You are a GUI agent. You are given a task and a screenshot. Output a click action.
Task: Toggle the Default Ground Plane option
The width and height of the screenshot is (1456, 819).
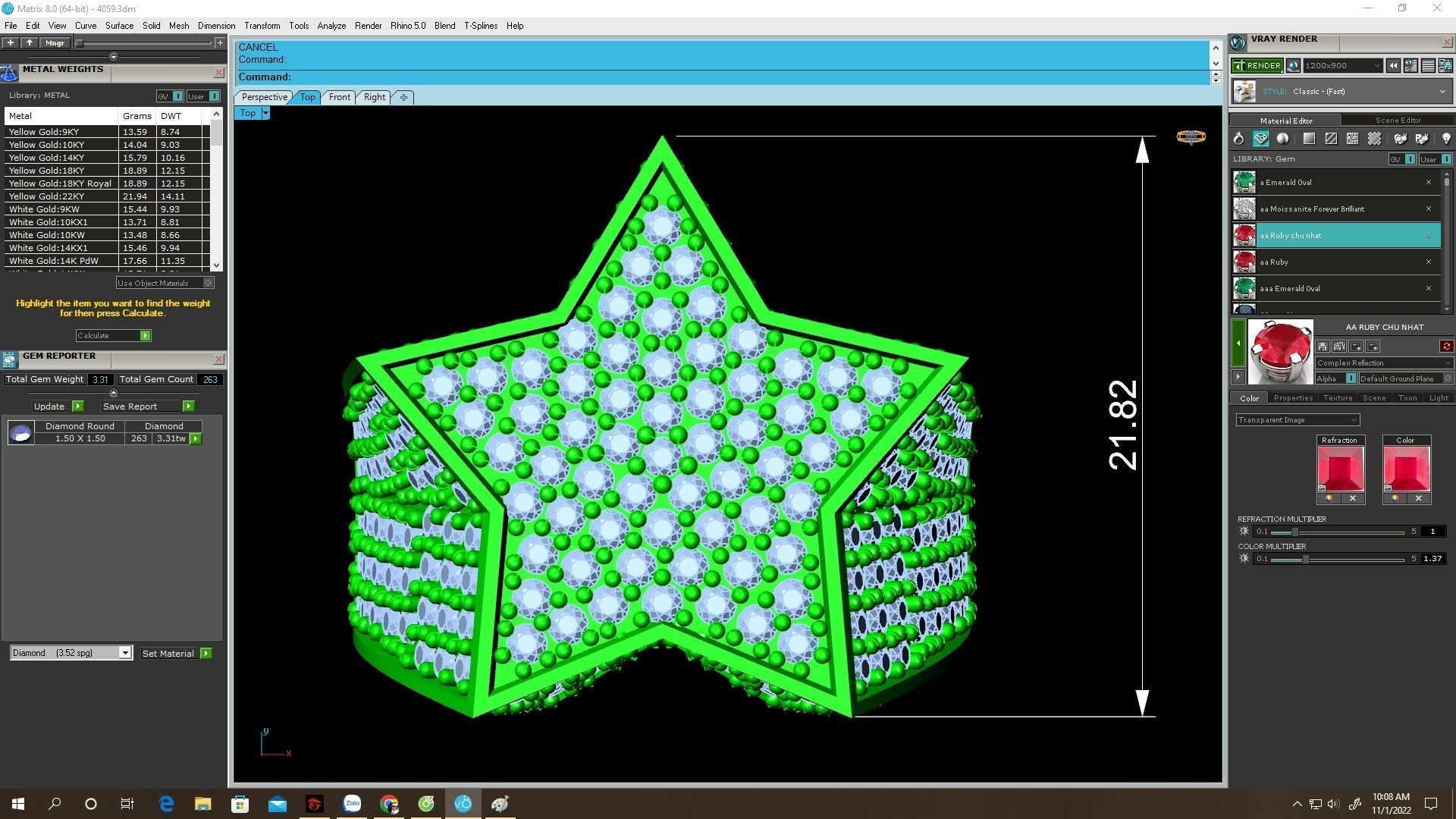click(1447, 378)
